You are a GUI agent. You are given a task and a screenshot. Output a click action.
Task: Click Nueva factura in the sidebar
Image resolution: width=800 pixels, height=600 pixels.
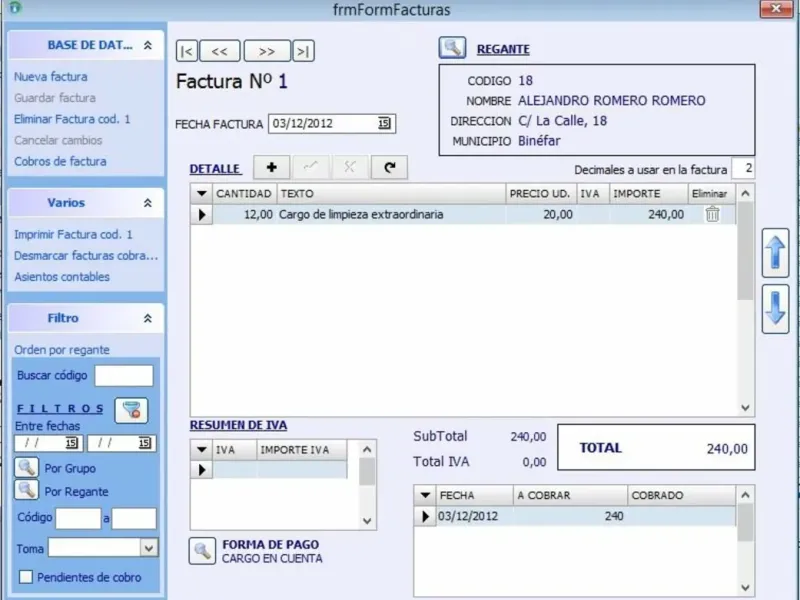click(51, 76)
